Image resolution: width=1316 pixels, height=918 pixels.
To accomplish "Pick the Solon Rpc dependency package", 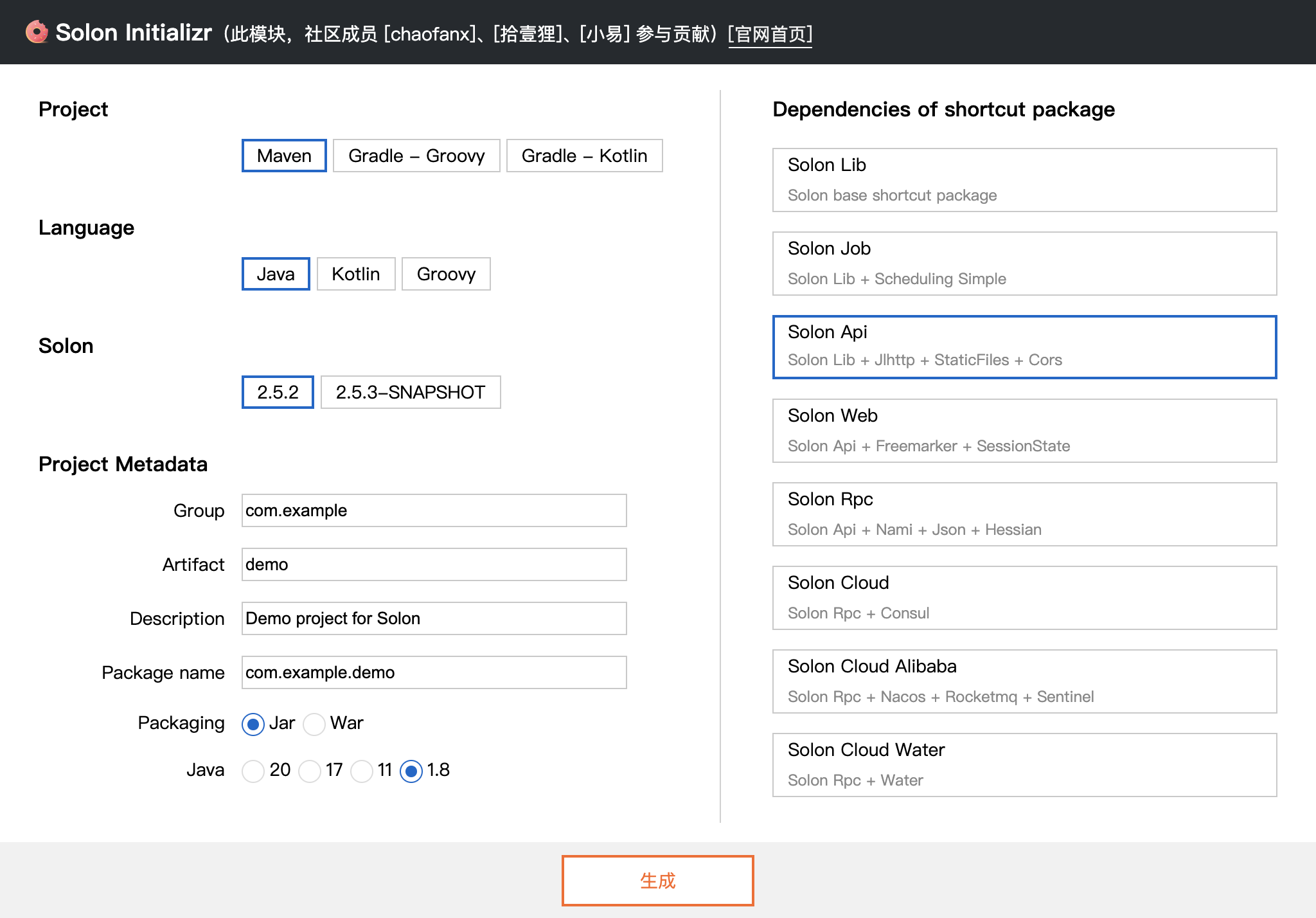I will (1024, 514).
